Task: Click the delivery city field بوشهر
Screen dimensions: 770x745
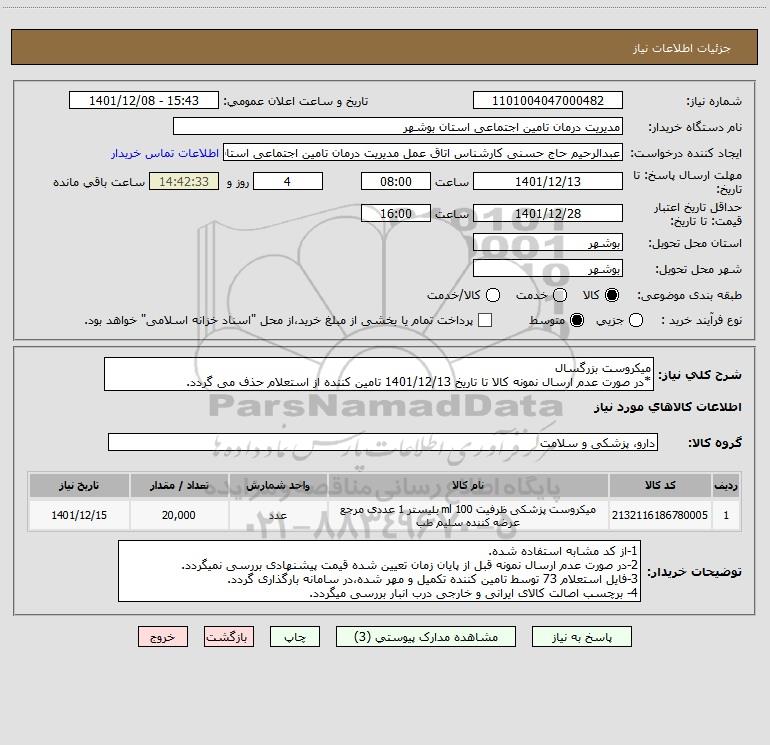Action: click(x=548, y=268)
